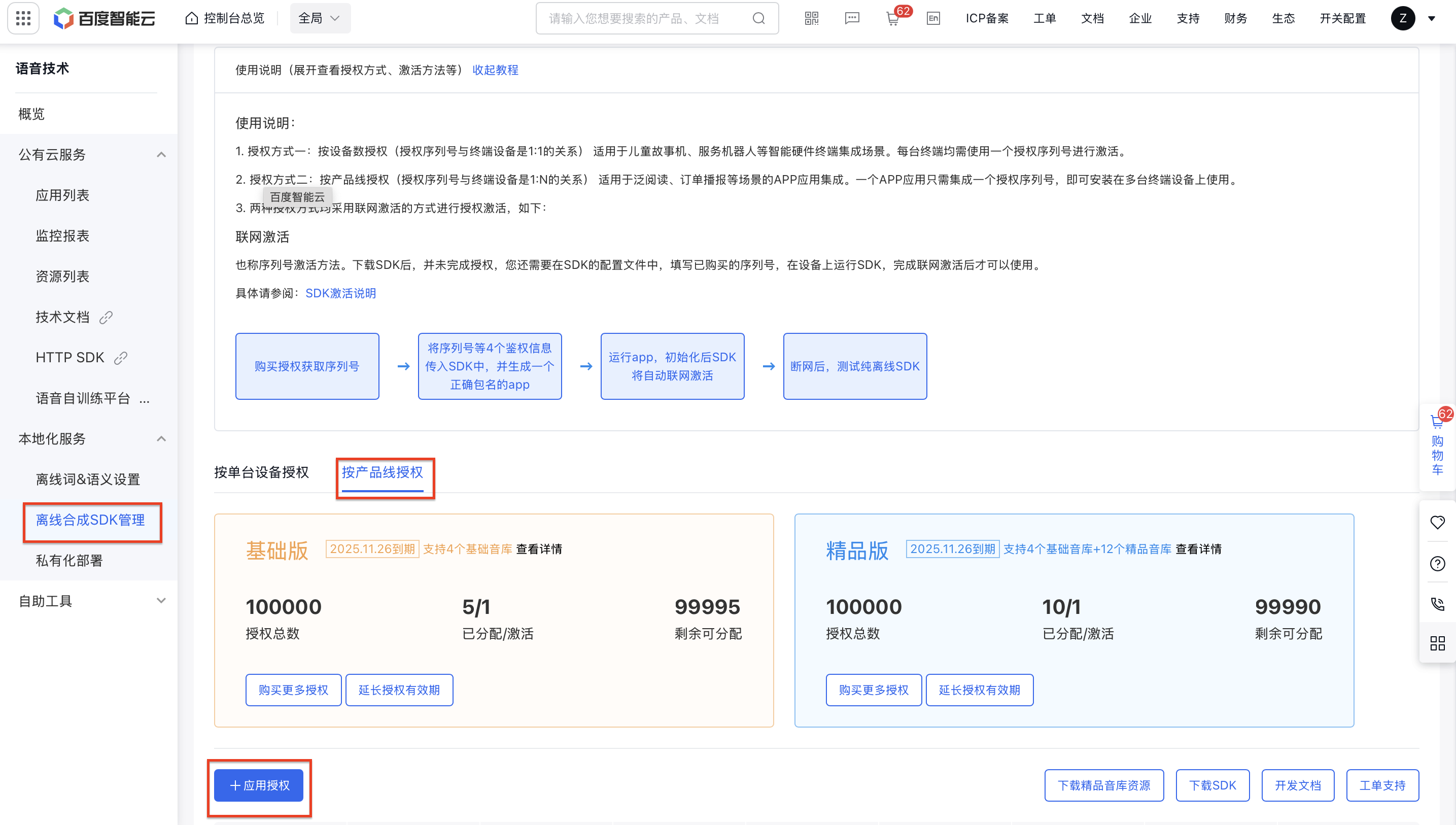This screenshot has width=1456, height=825.
Task: Open 支持 menu in header
Action: pyautogui.click(x=1188, y=18)
